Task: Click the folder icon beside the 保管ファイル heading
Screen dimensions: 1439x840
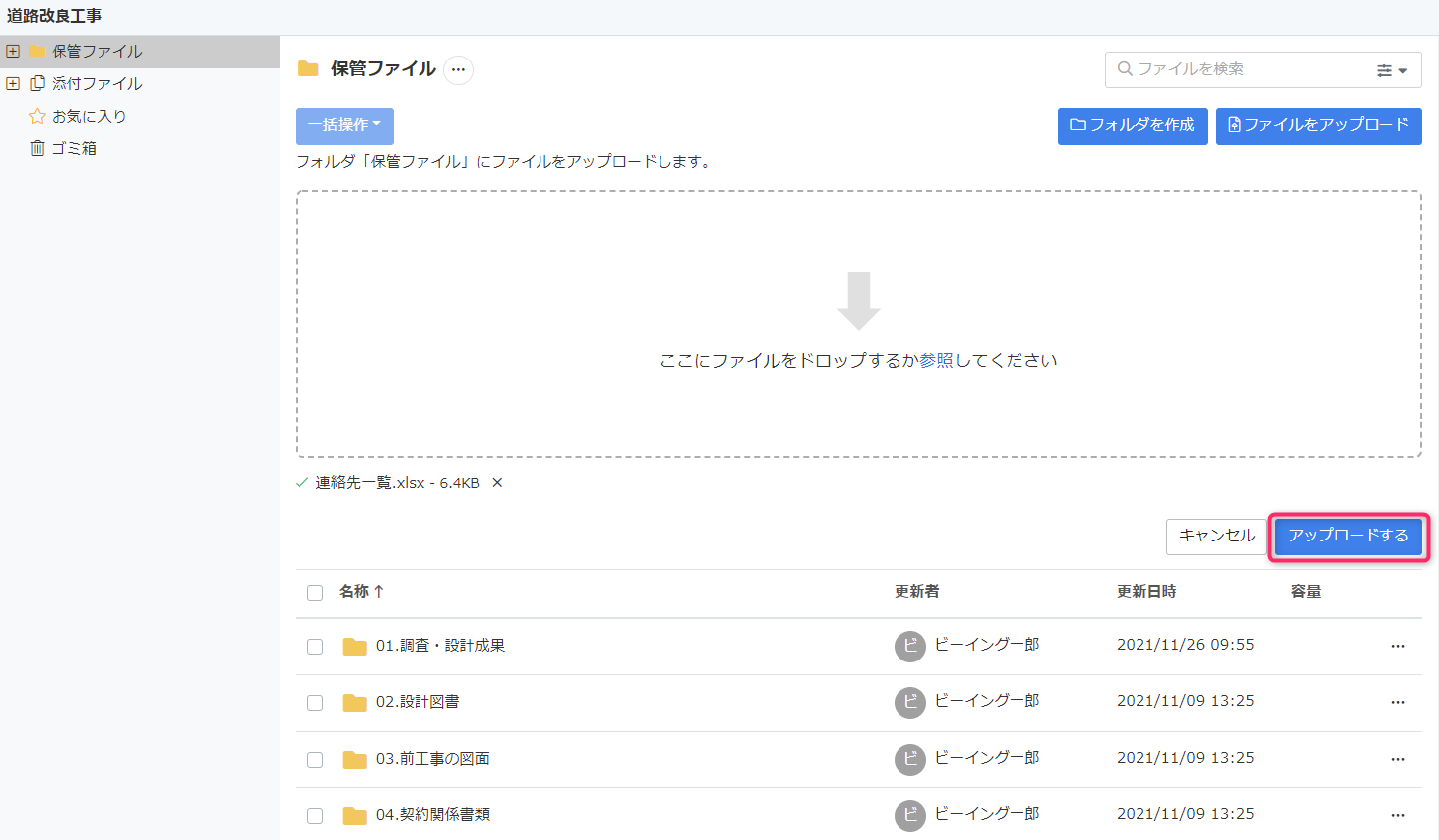Action: (308, 68)
